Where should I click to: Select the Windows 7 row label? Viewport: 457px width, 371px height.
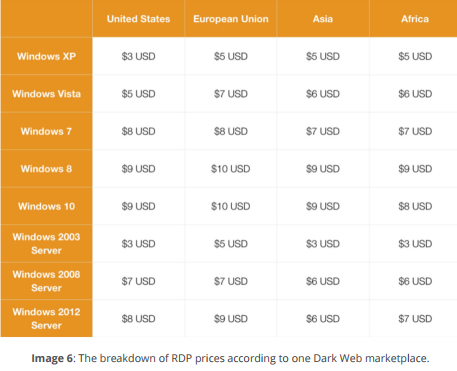(x=46, y=131)
